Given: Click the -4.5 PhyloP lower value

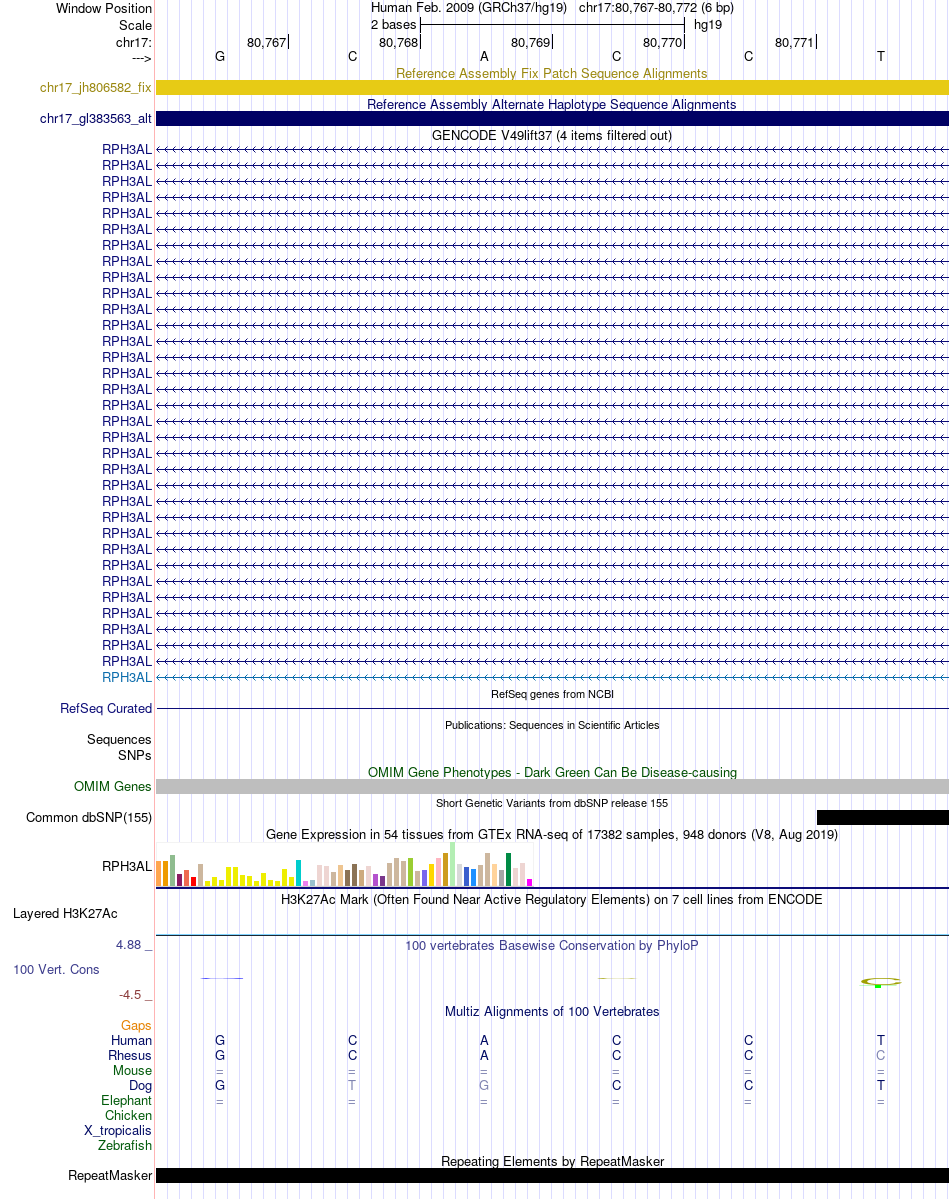Looking at the screenshot, I should (x=130, y=995).
